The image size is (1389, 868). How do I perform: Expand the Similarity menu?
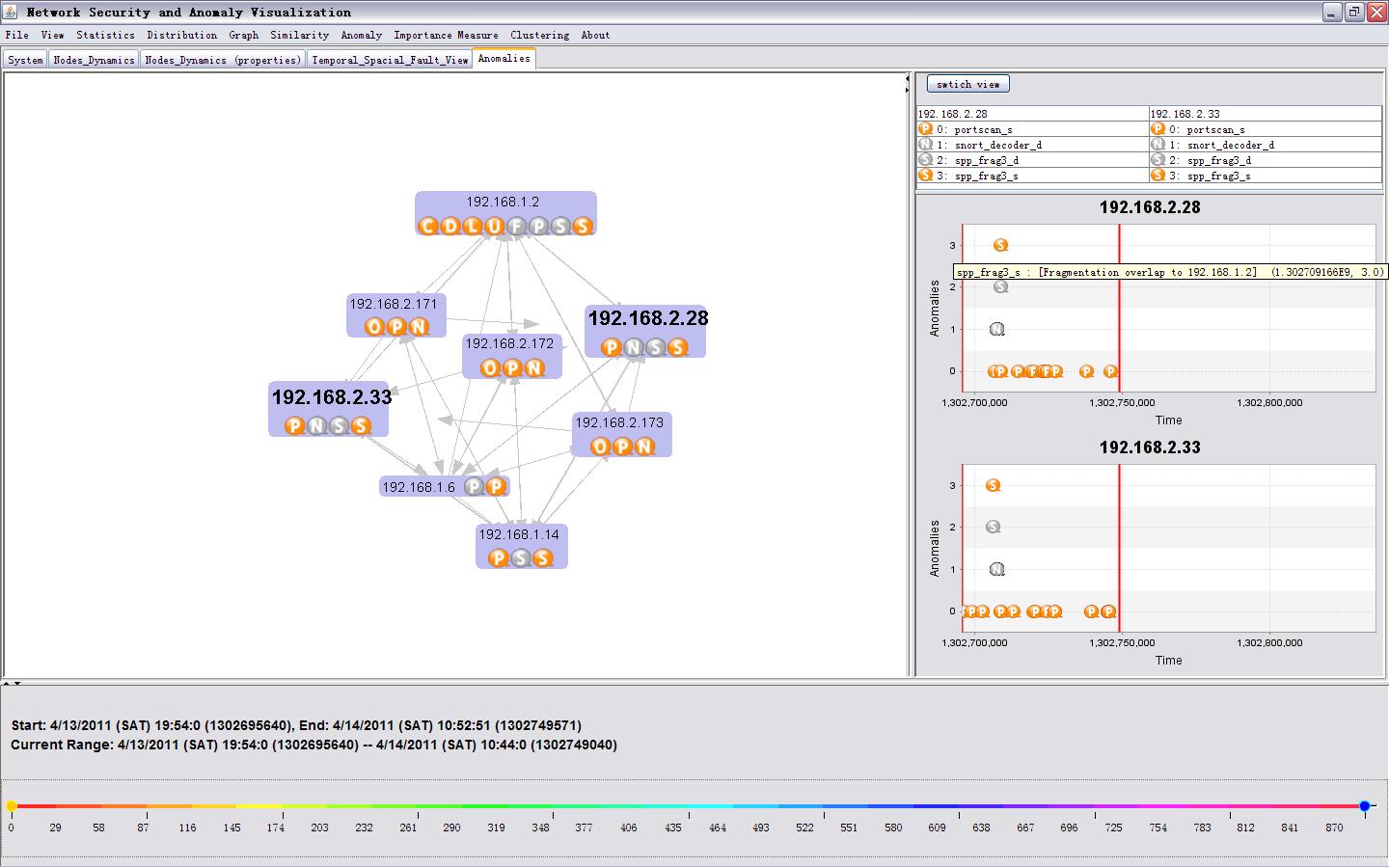click(x=299, y=35)
